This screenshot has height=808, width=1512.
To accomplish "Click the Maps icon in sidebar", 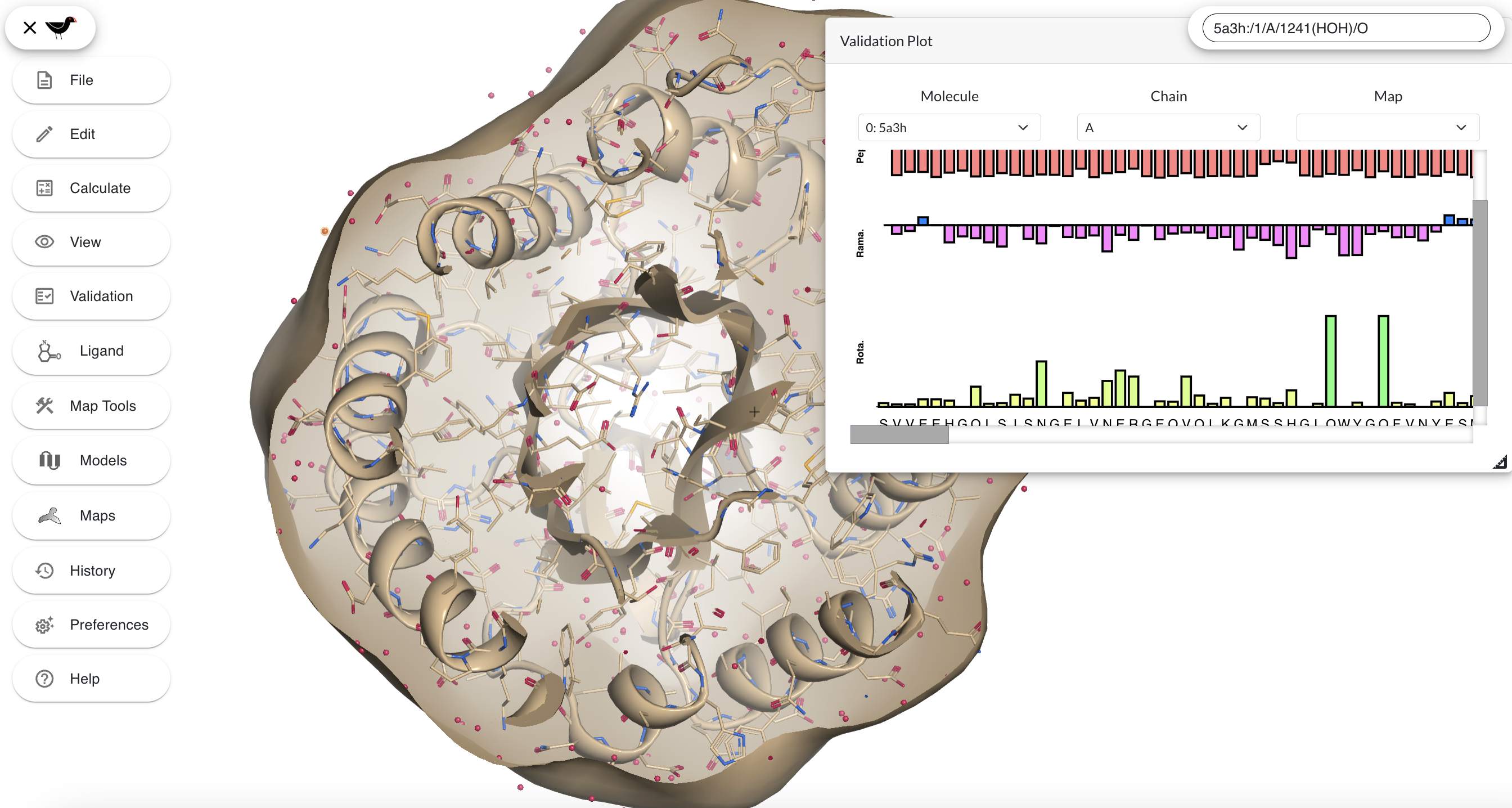I will pos(49,515).
